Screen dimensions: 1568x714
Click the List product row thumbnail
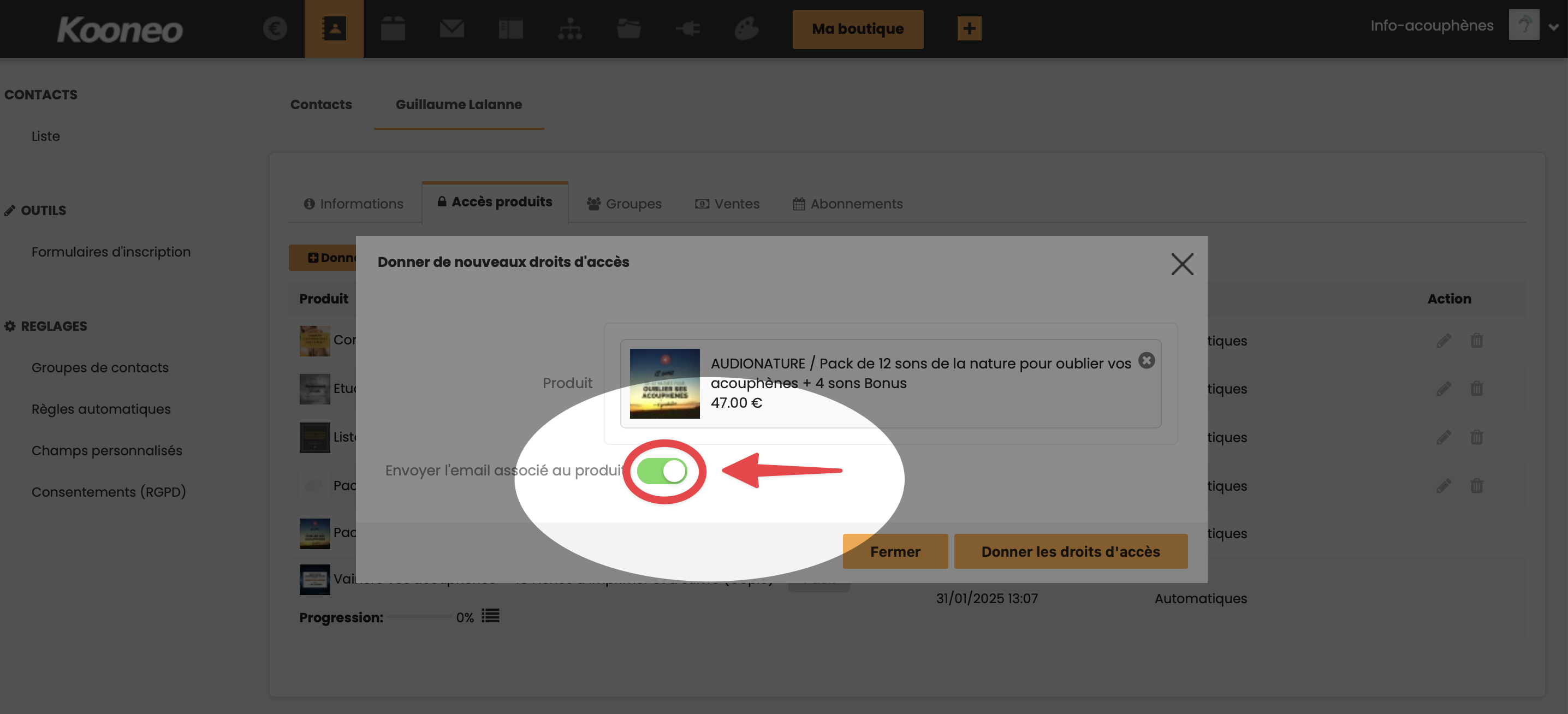pyautogui.click(x=314, y=437)
